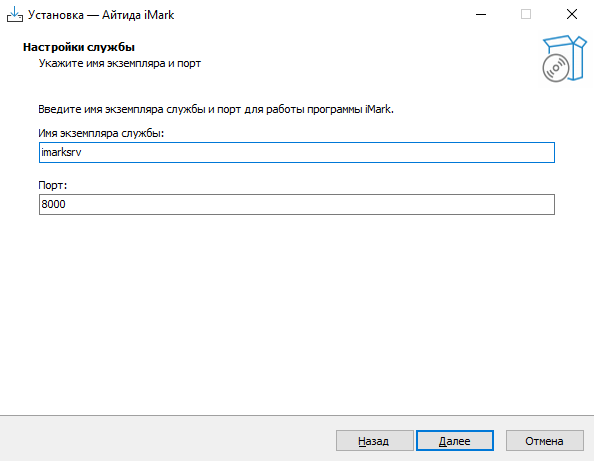Click into the Порт input field
Screen dimensions: 594x461
tap(297, 204)
